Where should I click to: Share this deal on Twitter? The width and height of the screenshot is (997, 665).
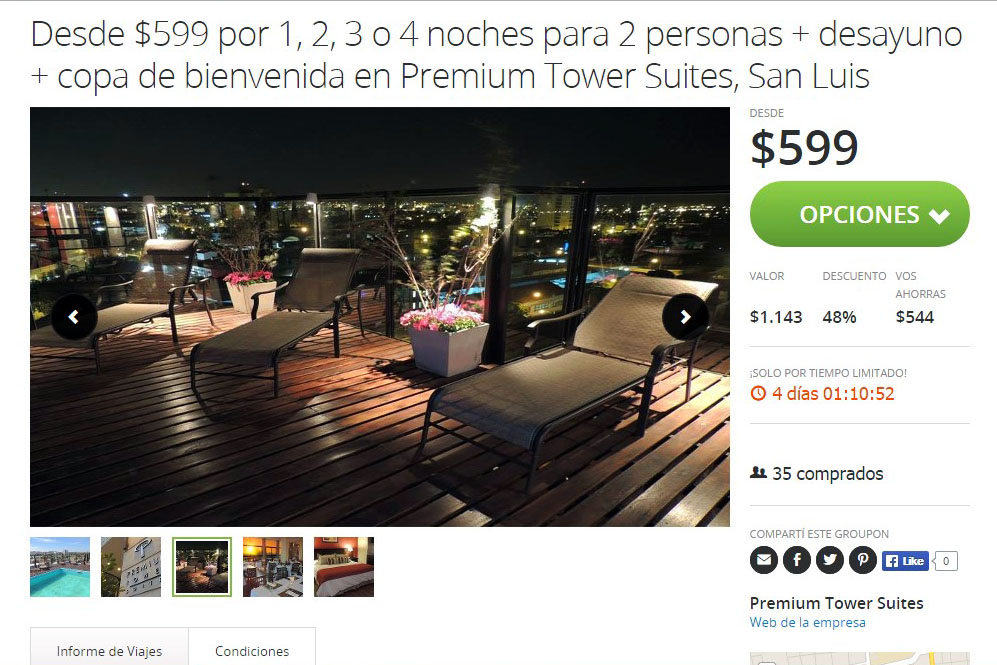[830, 560]
